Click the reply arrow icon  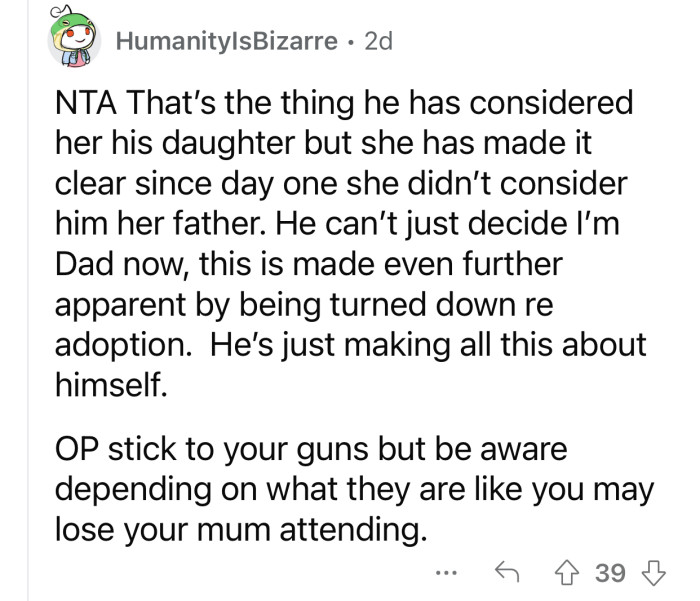tap(509, 573)
